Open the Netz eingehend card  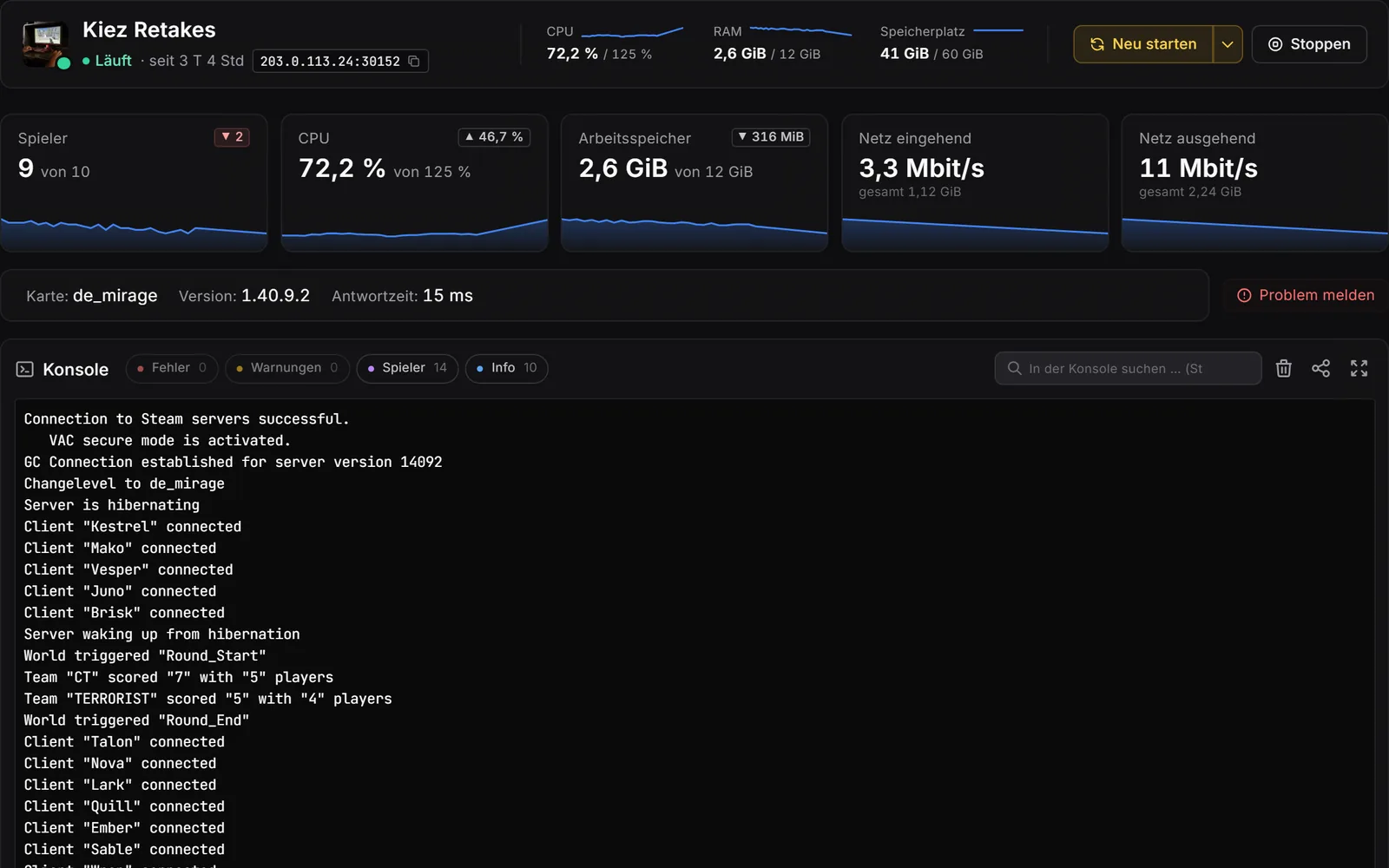coord(975,183)
